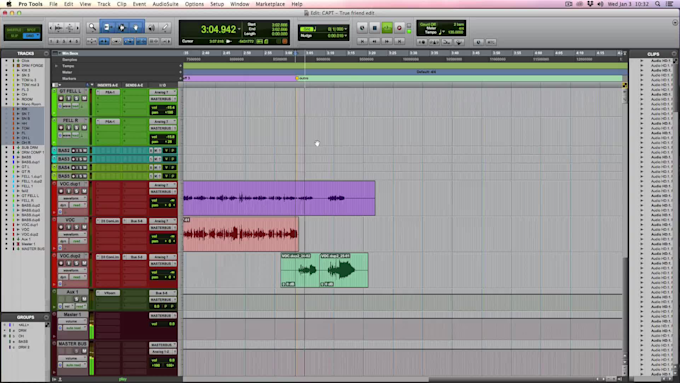Open VRoom insert on Aux 1 track
Viewport: 680px width, 383px height.
[108, 293]
